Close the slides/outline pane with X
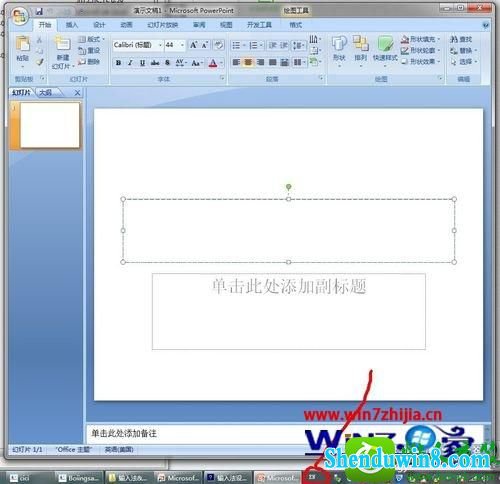 pyautogui.click(x=77, y=93)
